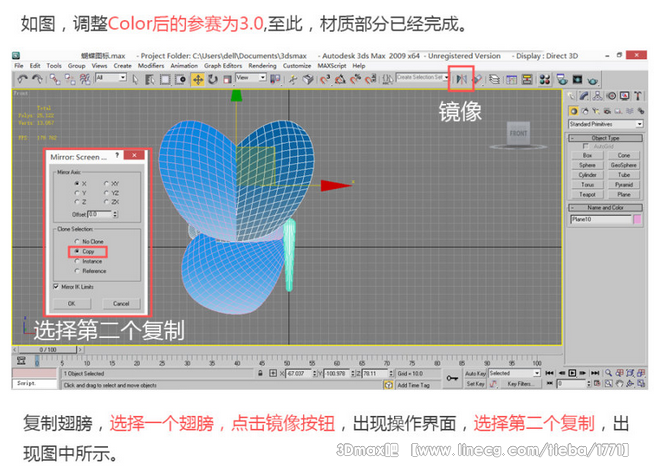Select the Y mirror axis radio button

(78, 193)
